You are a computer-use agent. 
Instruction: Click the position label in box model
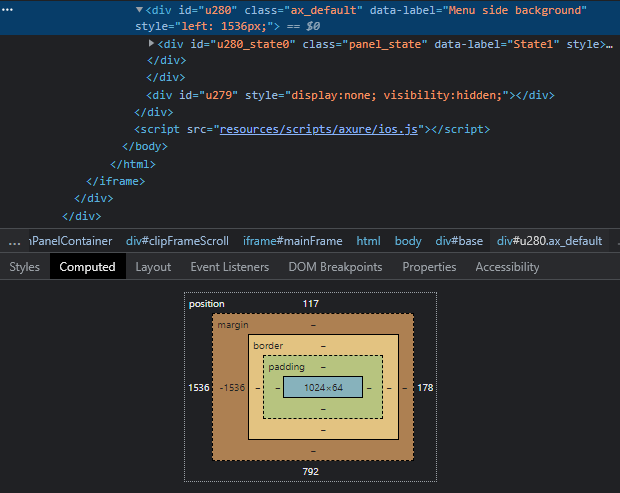click(206, 304)
